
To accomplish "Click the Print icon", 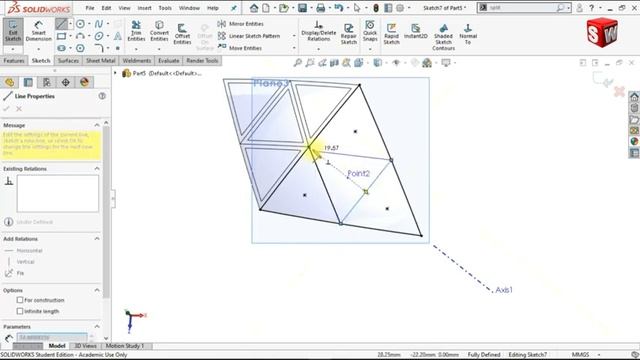I will pos(321,8).
